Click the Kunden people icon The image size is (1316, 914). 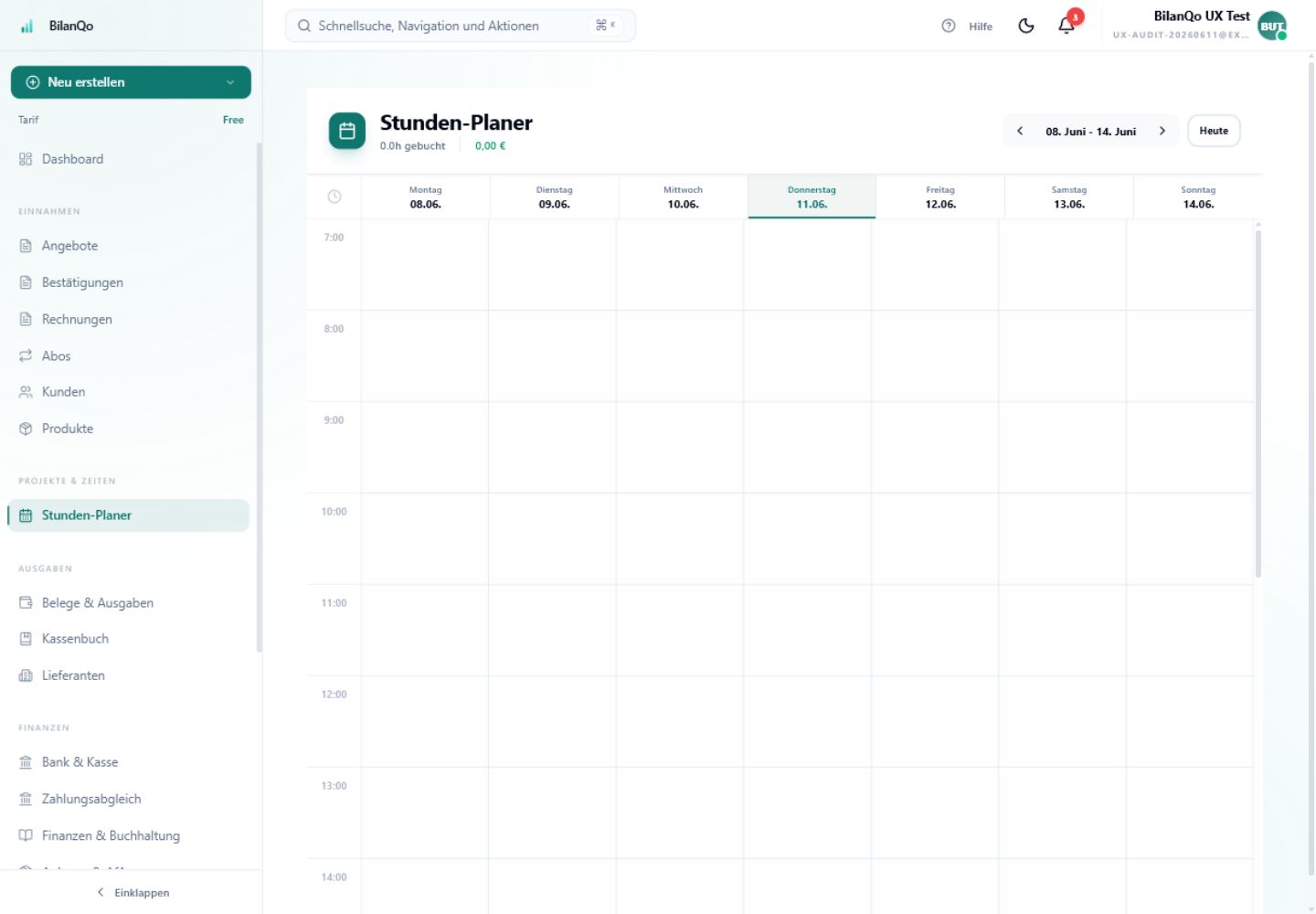point(26,392)
